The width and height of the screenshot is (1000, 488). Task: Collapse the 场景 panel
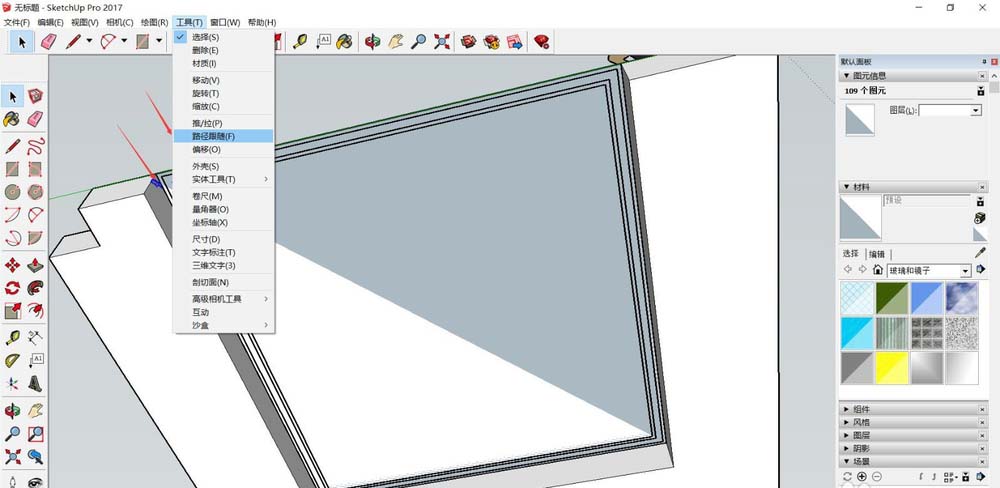pos(913,461)
